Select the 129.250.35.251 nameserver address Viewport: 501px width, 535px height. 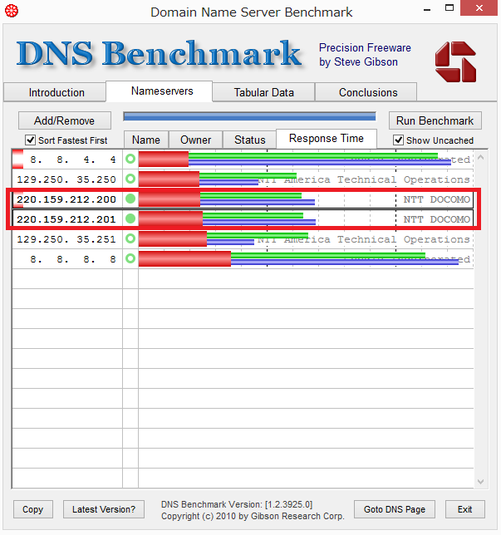67,239
